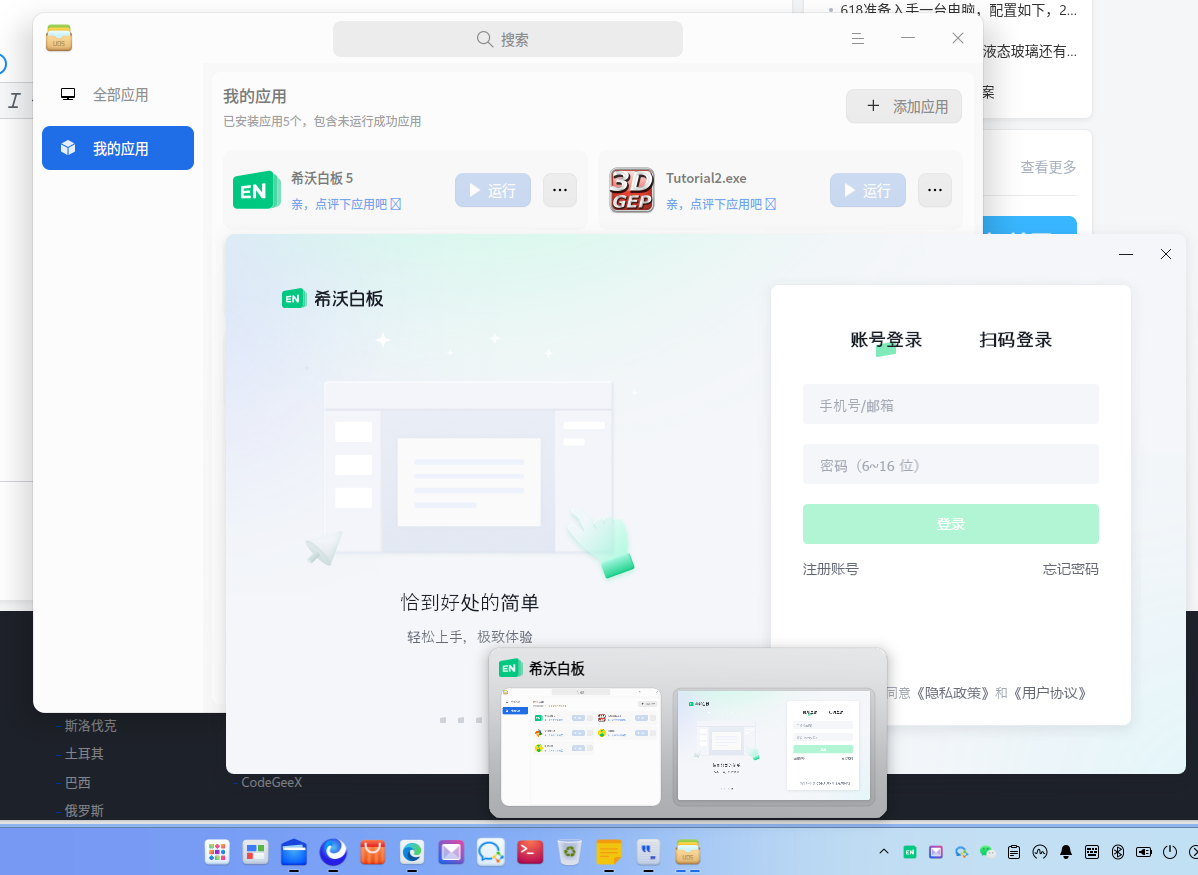The height and width of the screenshot is (875, 1198).
Task: Switch to 扫码登录 tab
Action: pyautogui.click(x=1016, y=340)
